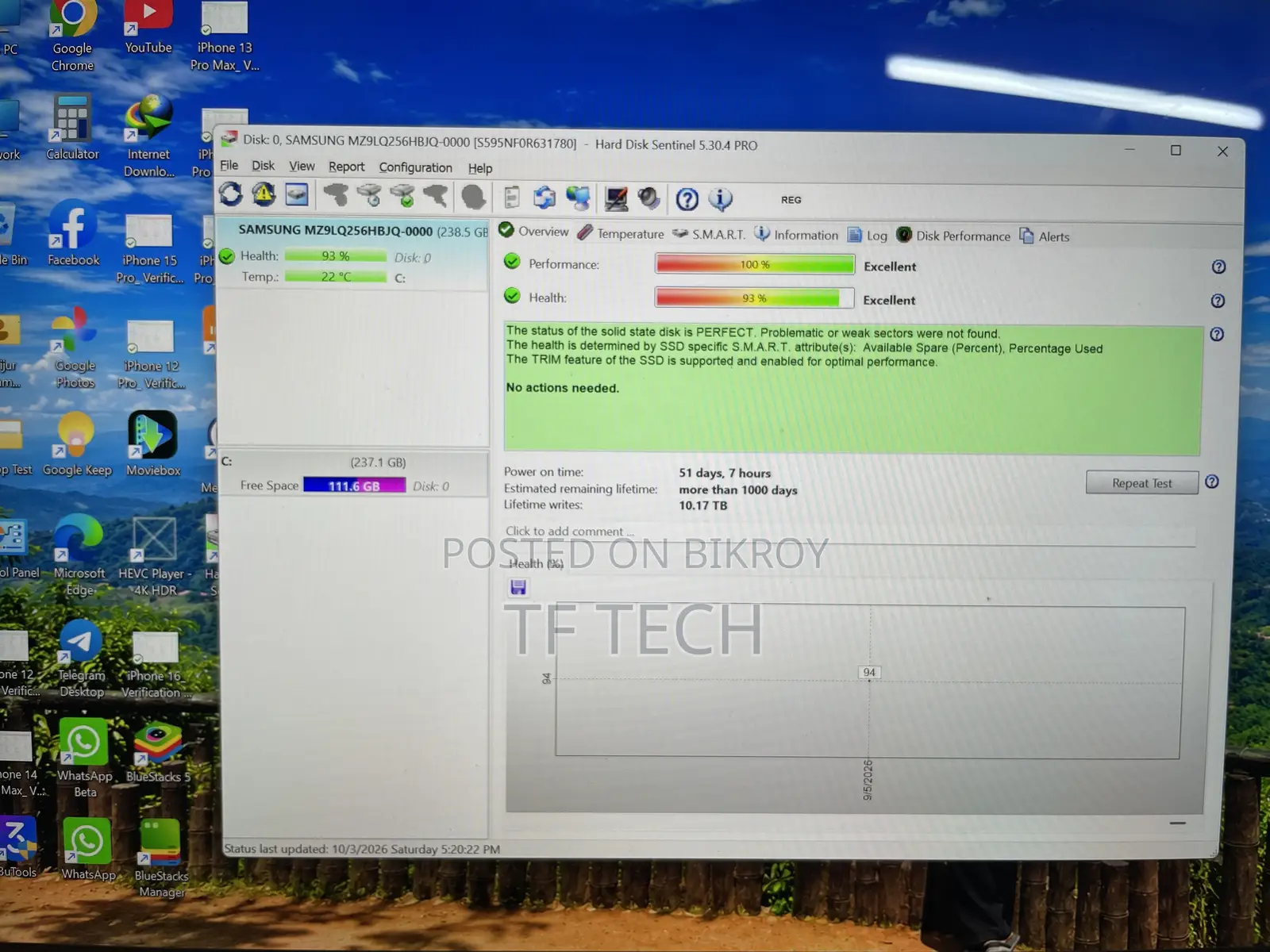Open help icon beside Repeat Test
This screenshot has width=1270, height=952.
coord(1212,482)
